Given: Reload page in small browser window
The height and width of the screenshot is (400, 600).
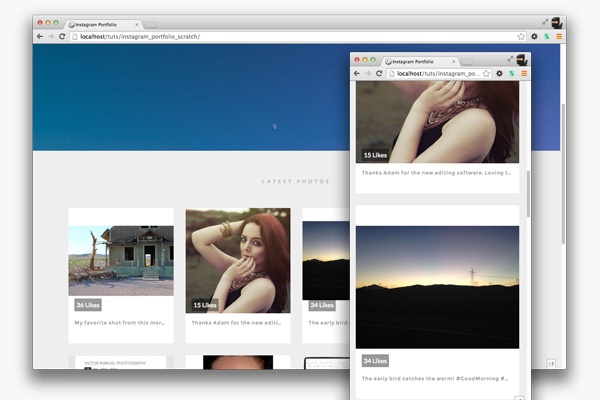Looking at the screenshot, I should [x=379, y=73].
